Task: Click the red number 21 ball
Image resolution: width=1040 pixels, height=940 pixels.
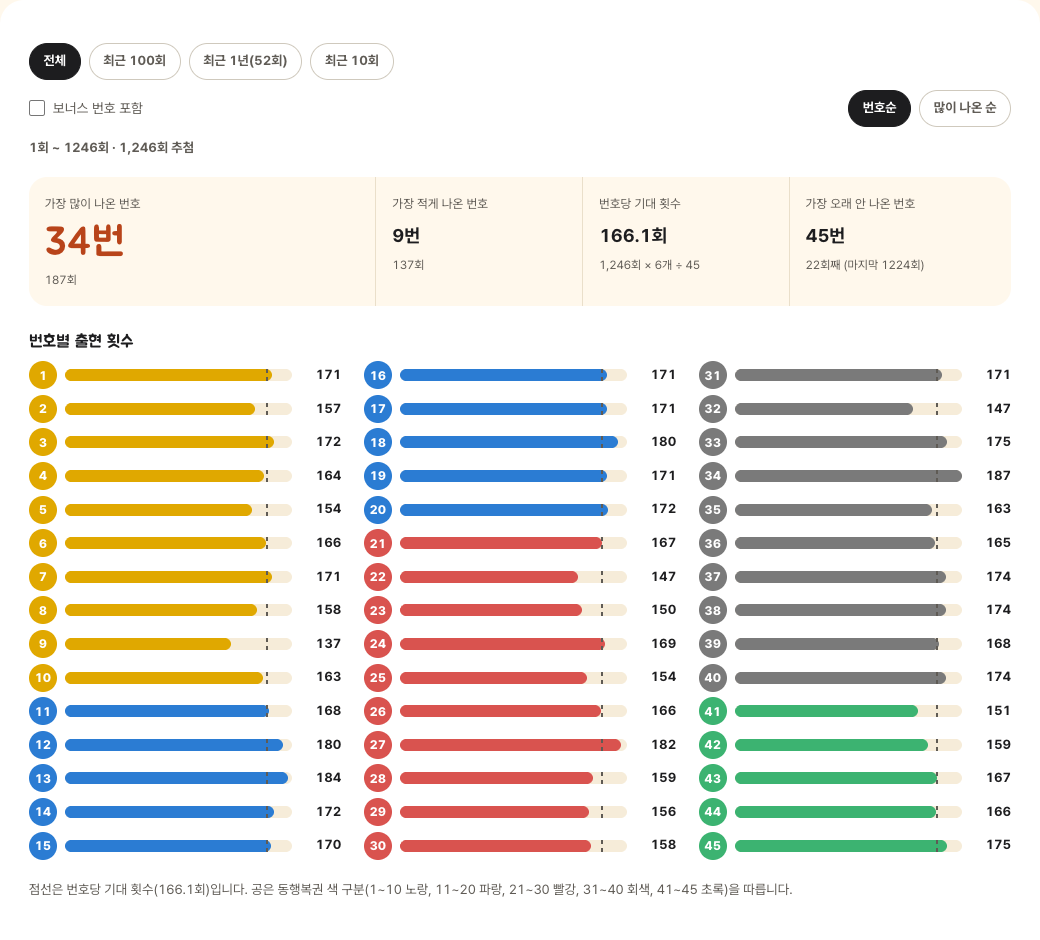Action: [x=378, y=543]
